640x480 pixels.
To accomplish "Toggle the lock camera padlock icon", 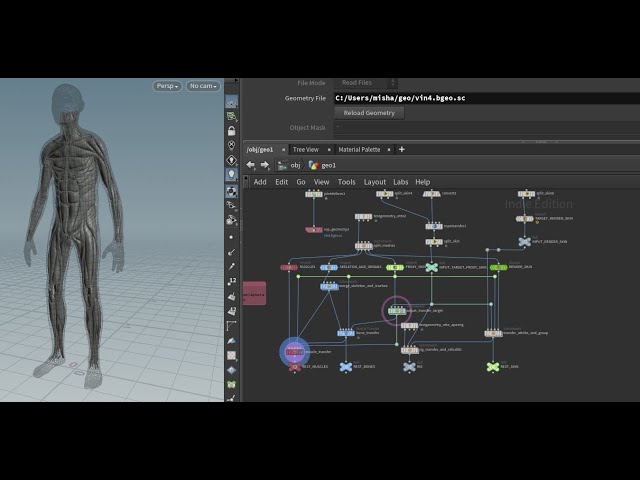I will click(x=231, y=131).
